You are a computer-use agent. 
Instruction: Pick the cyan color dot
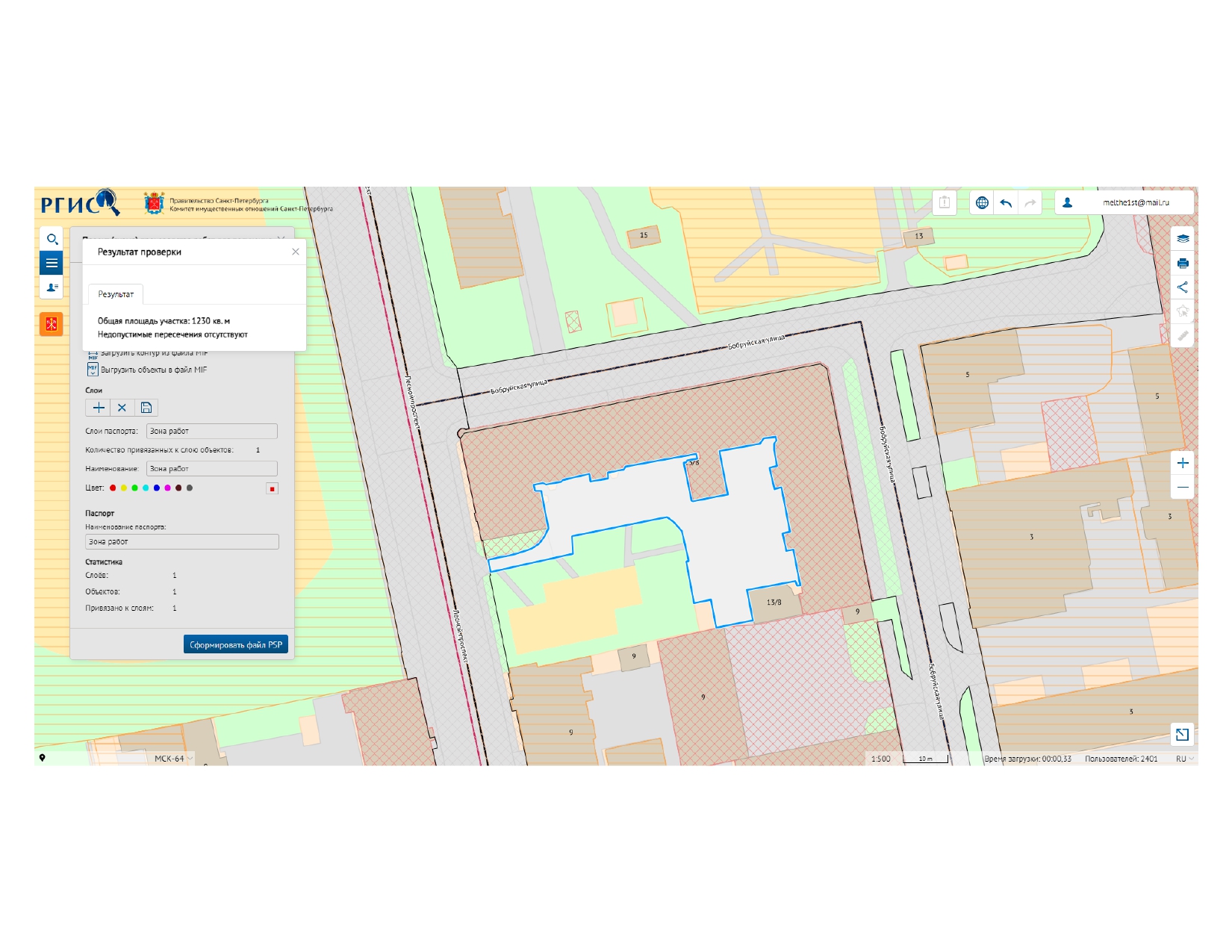coord(146,488)
